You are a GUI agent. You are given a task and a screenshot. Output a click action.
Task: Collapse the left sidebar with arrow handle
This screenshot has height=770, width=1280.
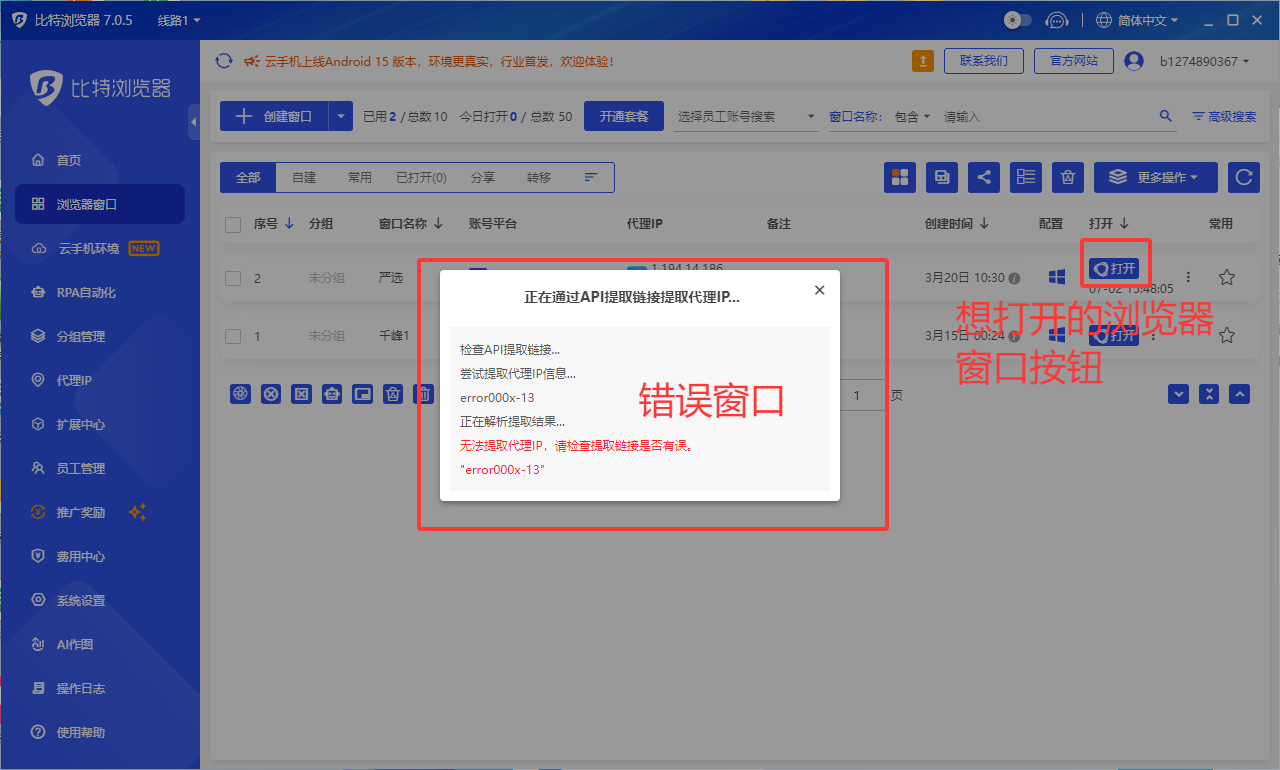[x=193, y=122]
